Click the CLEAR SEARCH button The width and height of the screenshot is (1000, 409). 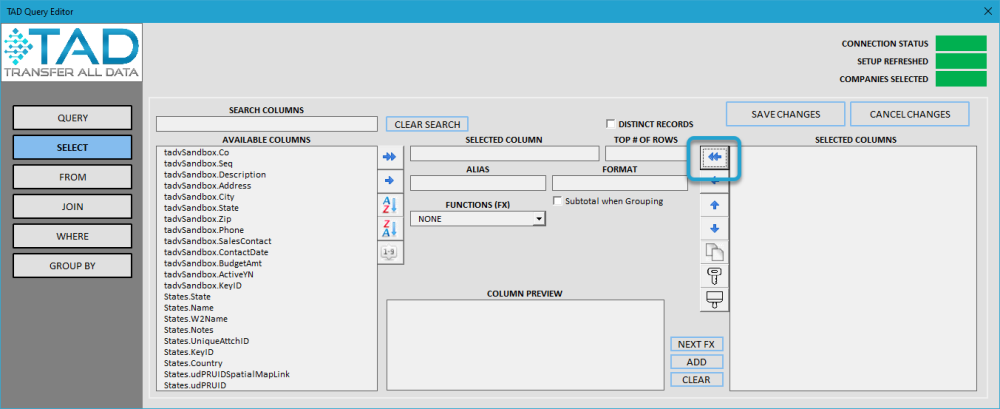click(427, 124)
